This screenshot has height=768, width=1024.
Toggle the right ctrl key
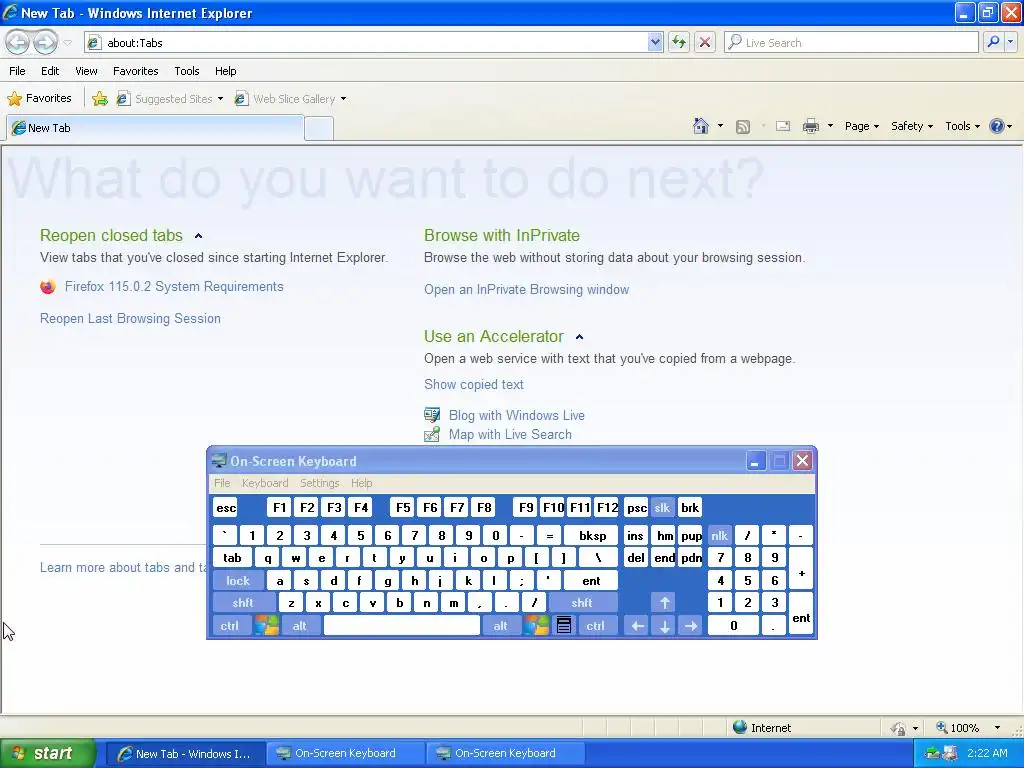596,626
